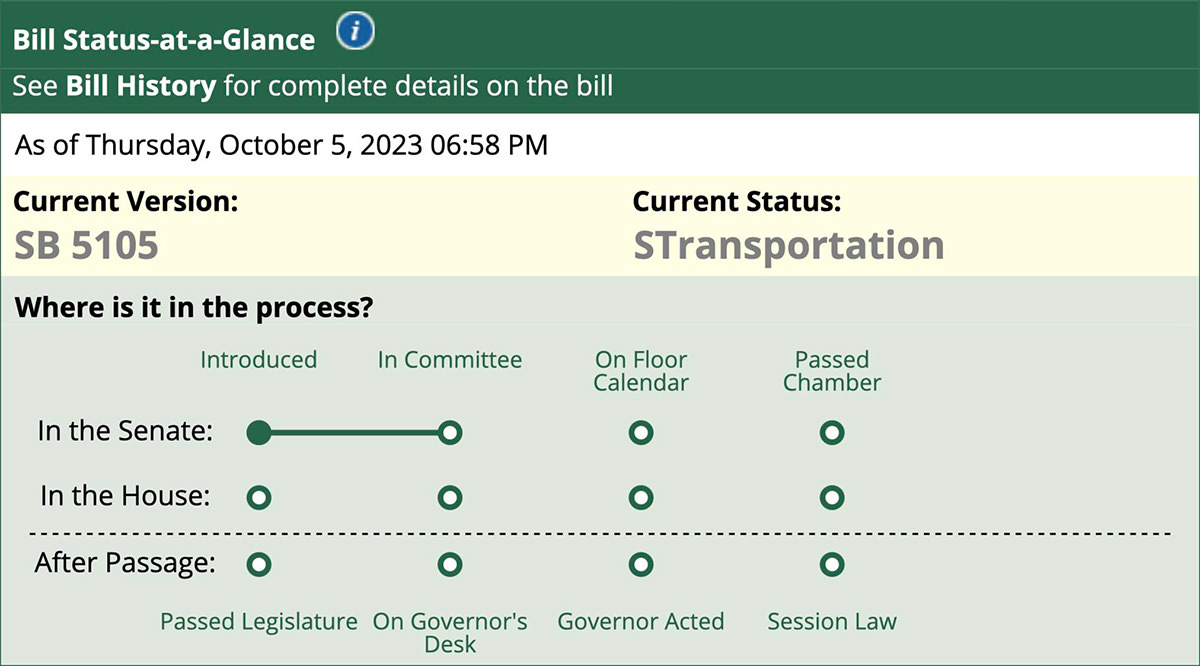Open the Bill History link

[141, 86]
